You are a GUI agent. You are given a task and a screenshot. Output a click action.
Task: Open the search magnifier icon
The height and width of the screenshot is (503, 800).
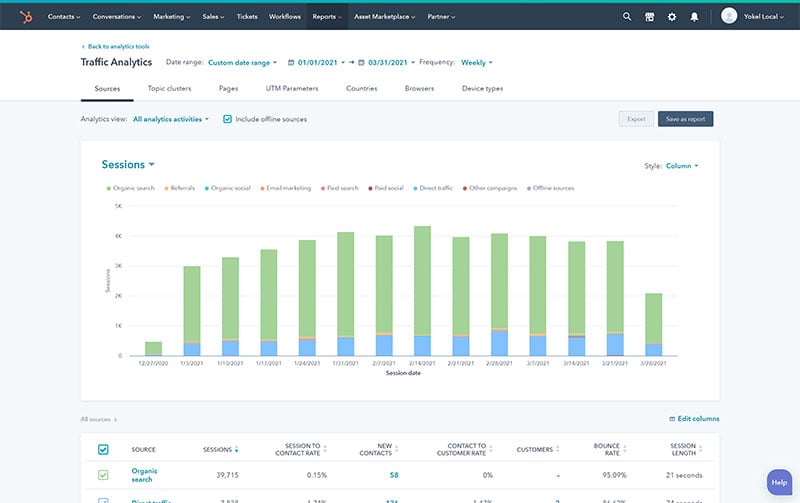coord(627,17)
